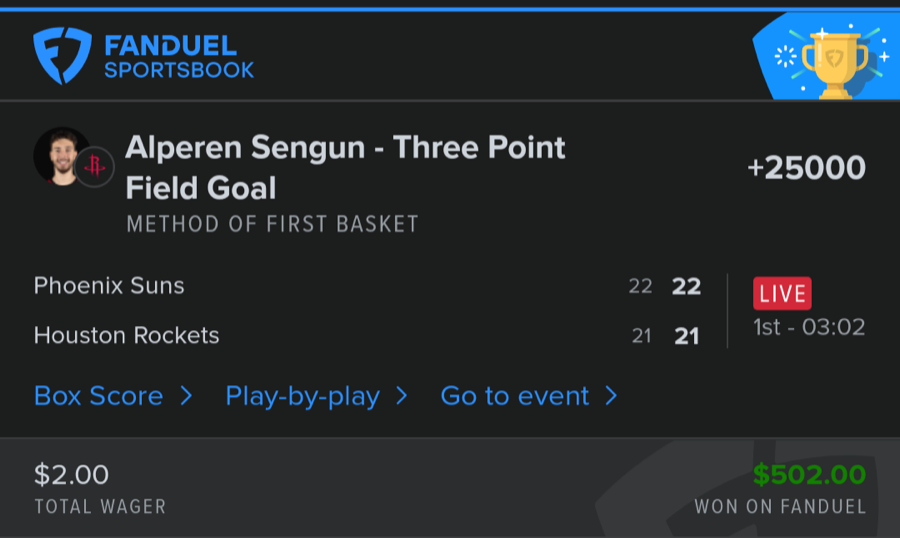Select the Houston Rockets team name
The image size is (900, 538).
[x=126, y=335]
